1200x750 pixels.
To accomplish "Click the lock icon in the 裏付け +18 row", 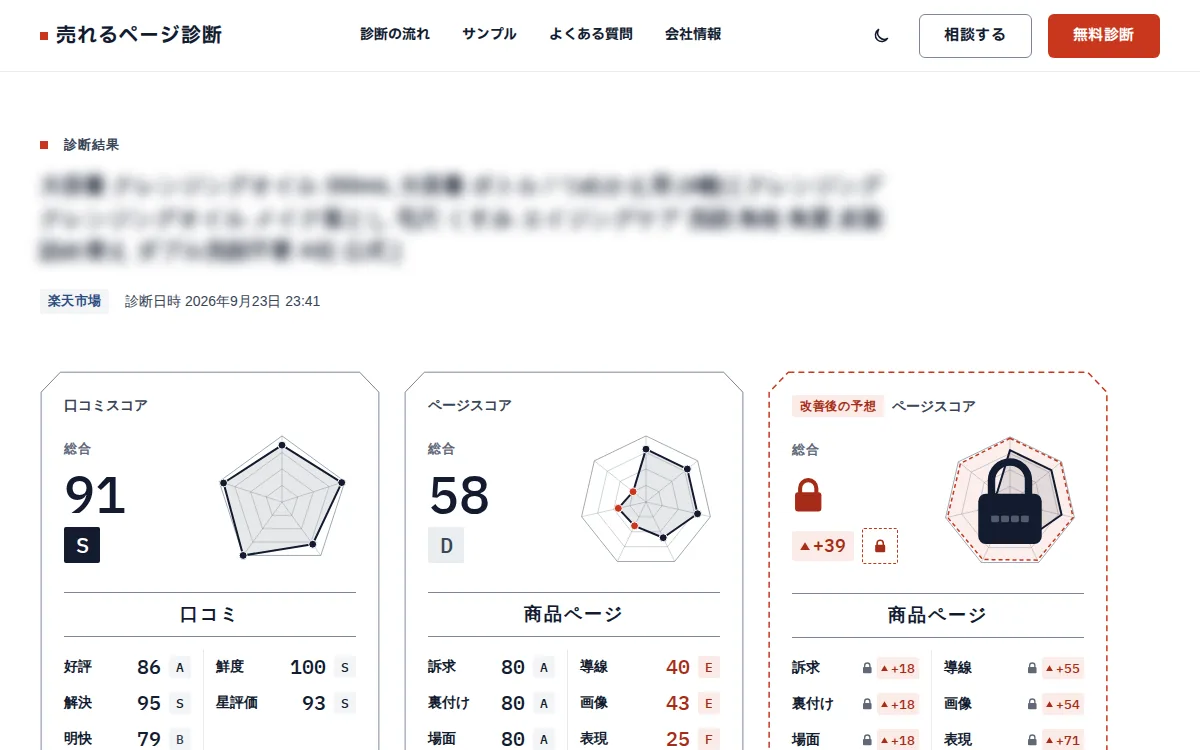I will 868,704.
